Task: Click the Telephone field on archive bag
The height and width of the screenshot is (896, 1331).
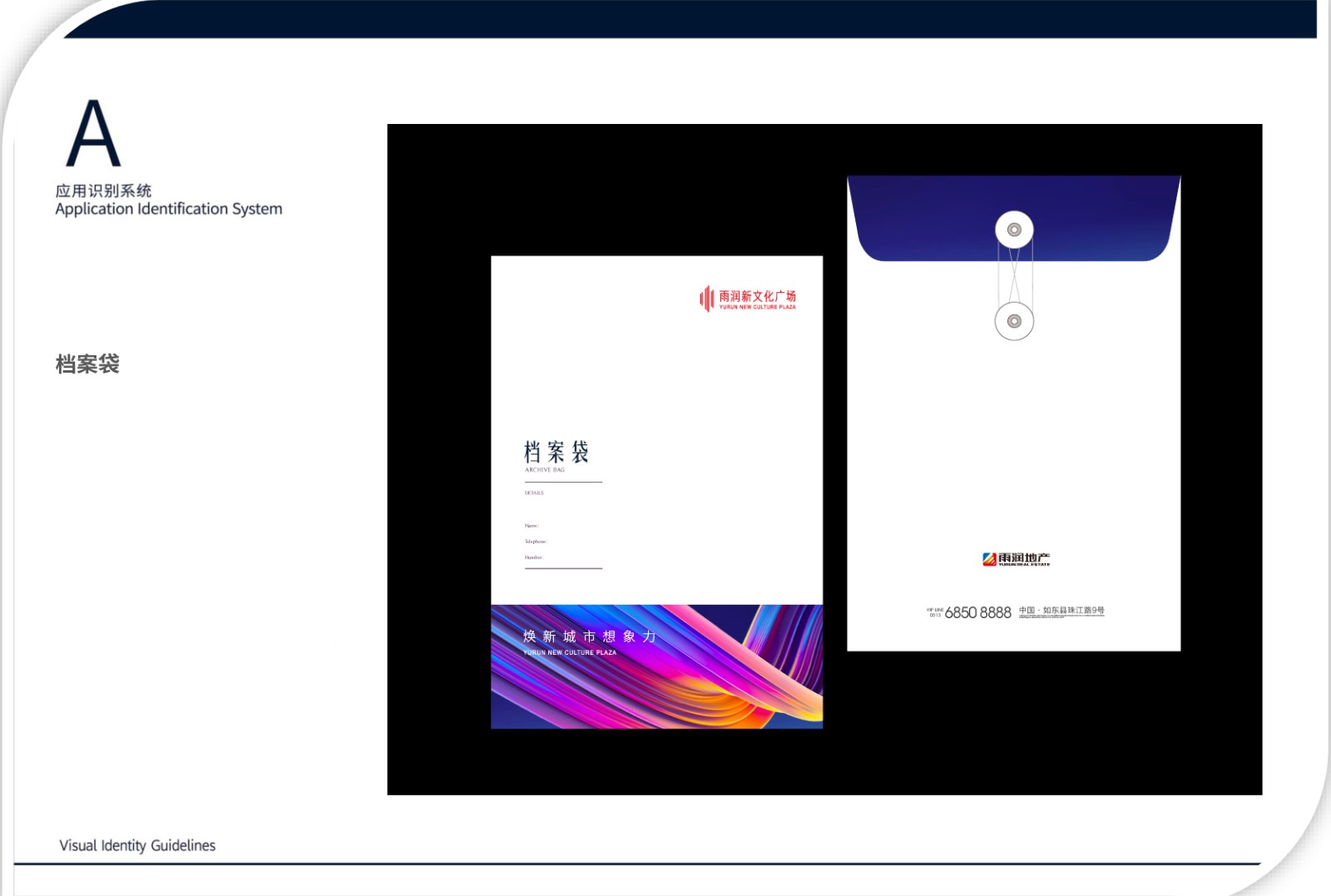Action: 536,542
